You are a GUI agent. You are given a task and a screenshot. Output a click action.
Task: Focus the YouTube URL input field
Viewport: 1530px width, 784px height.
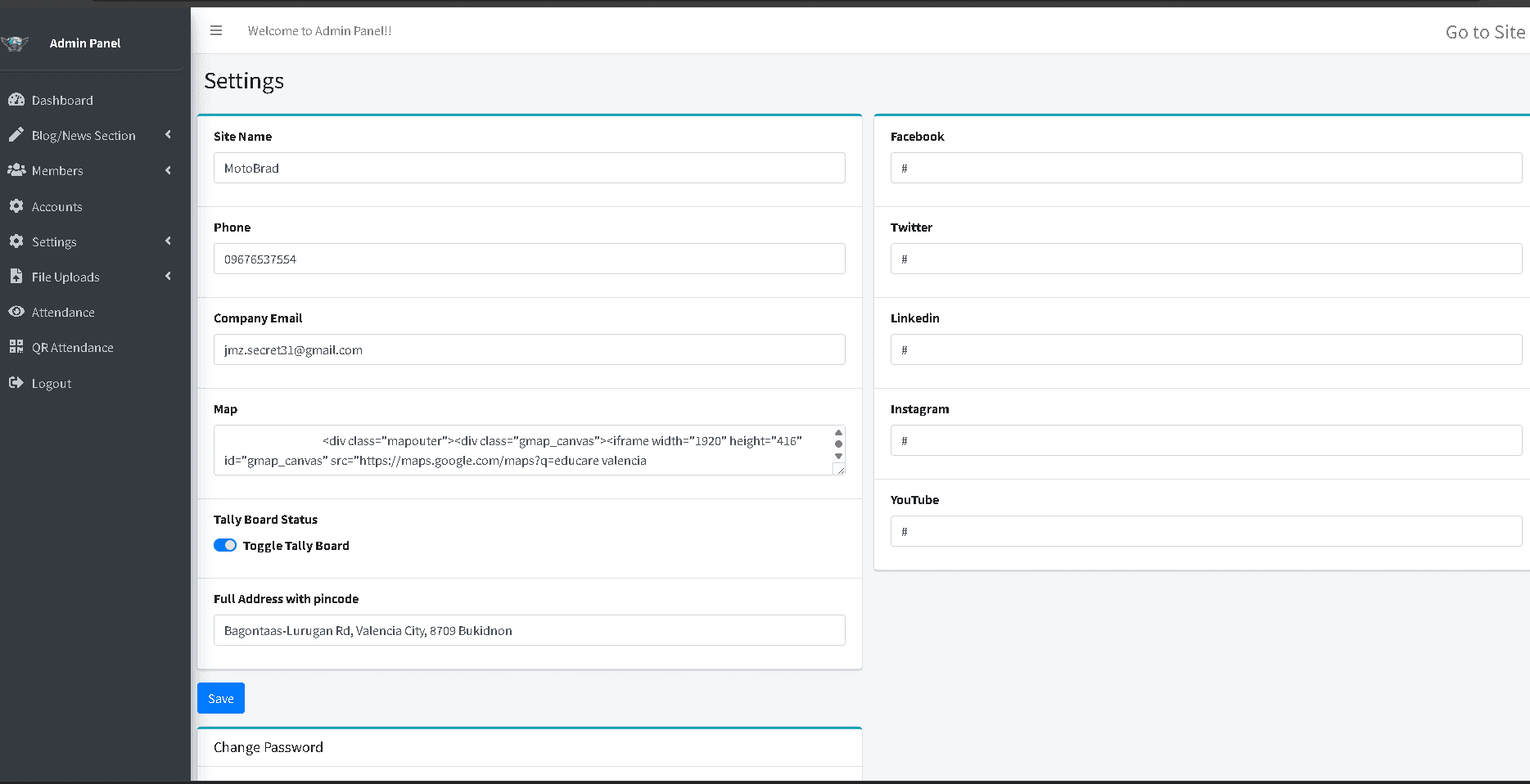point(1207,531)
